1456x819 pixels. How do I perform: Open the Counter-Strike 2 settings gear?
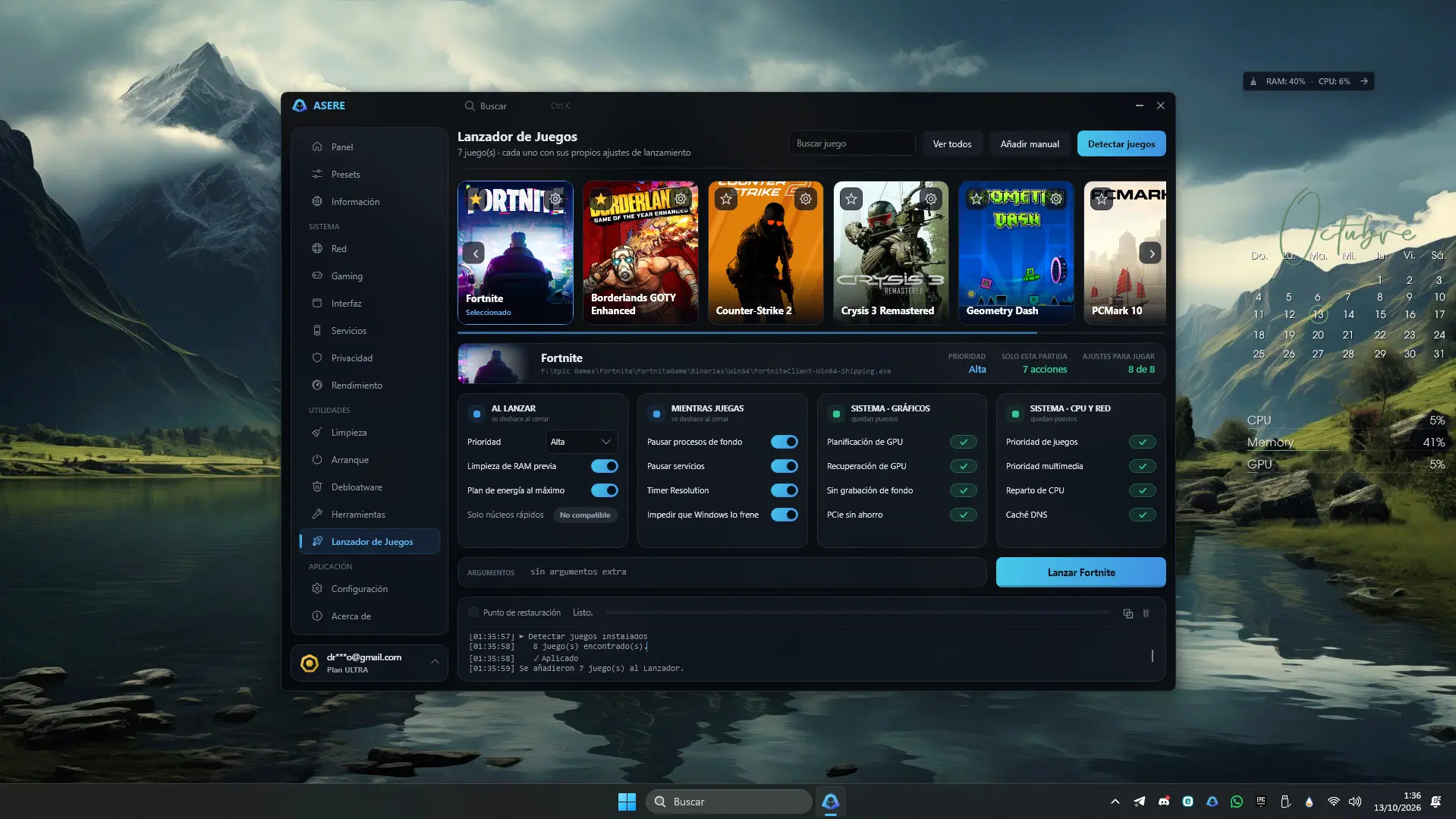tap(806, 199)
